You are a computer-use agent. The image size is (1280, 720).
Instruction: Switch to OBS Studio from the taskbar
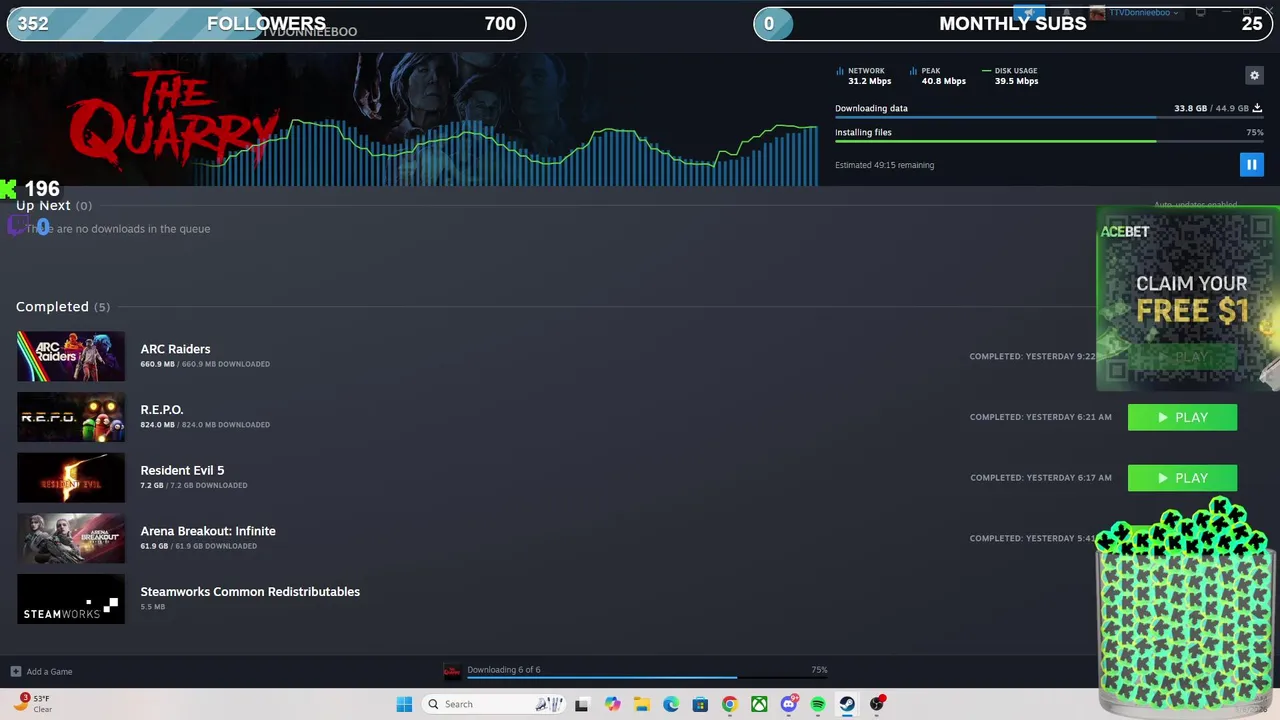pyautogui.click(x=877, y=704)
